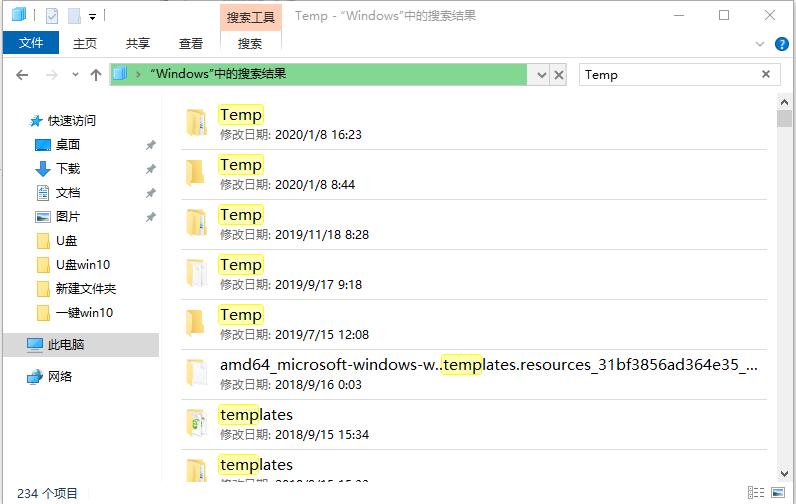The image size is (796, 504).
Task: Click the New Folder icon in title bar
Action: click(x=73, y=16)
